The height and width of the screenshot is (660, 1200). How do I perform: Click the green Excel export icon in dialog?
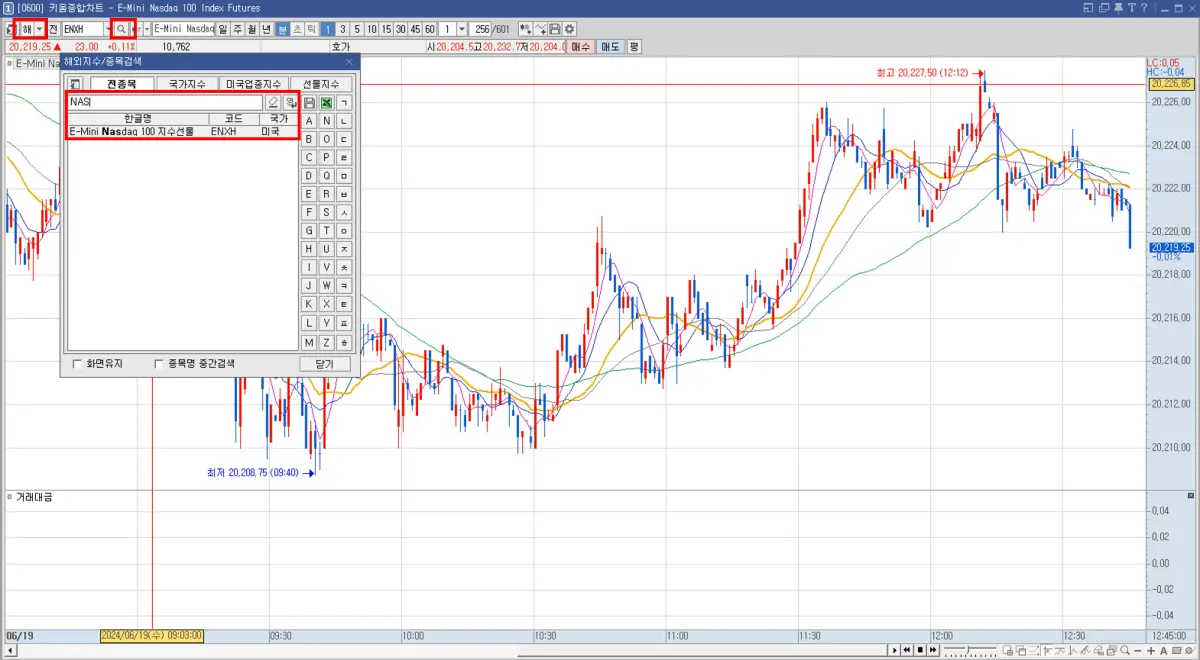(326, 102)
